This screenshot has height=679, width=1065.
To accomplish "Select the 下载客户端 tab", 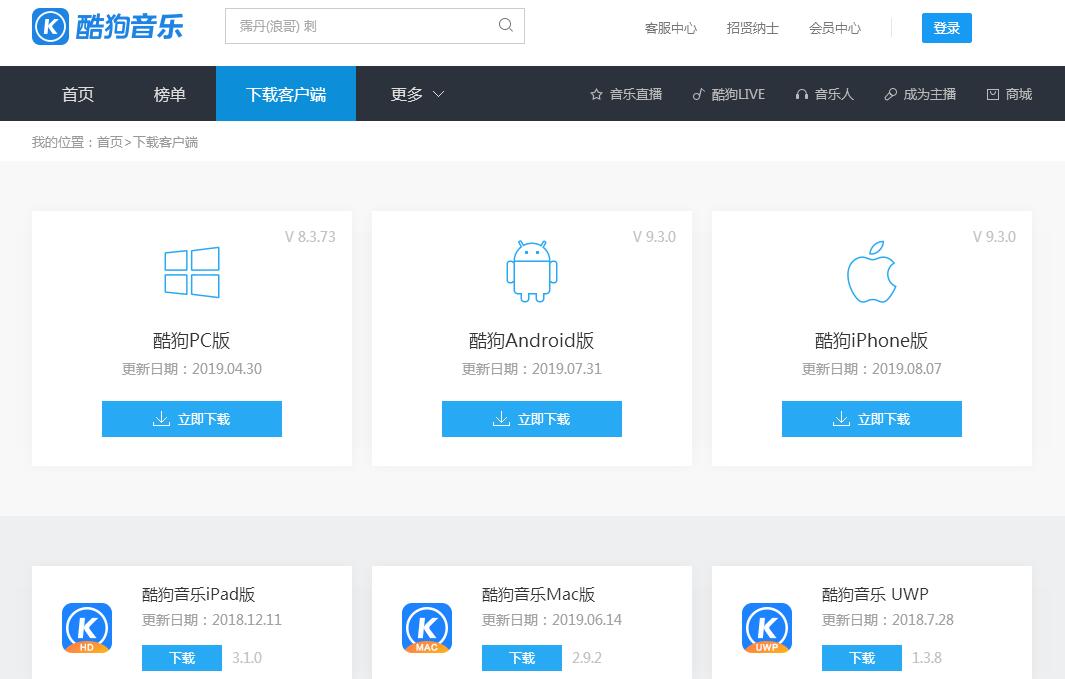I will [x=286, y=94].
